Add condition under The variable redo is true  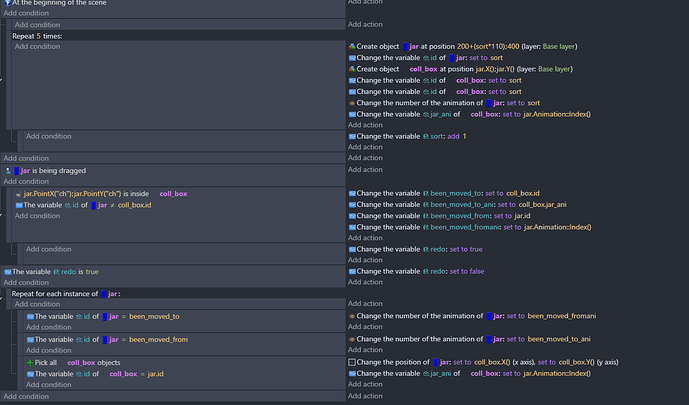click(x=26, y=283)
